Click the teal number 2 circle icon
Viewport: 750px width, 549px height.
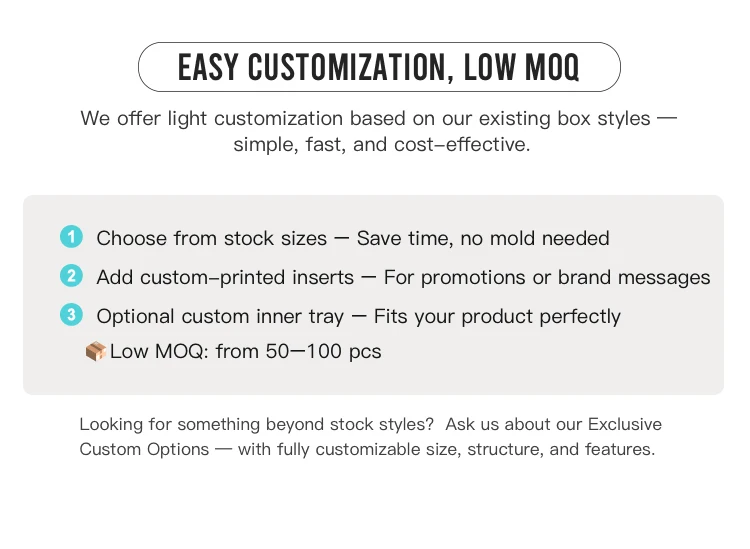coord(71,276)
